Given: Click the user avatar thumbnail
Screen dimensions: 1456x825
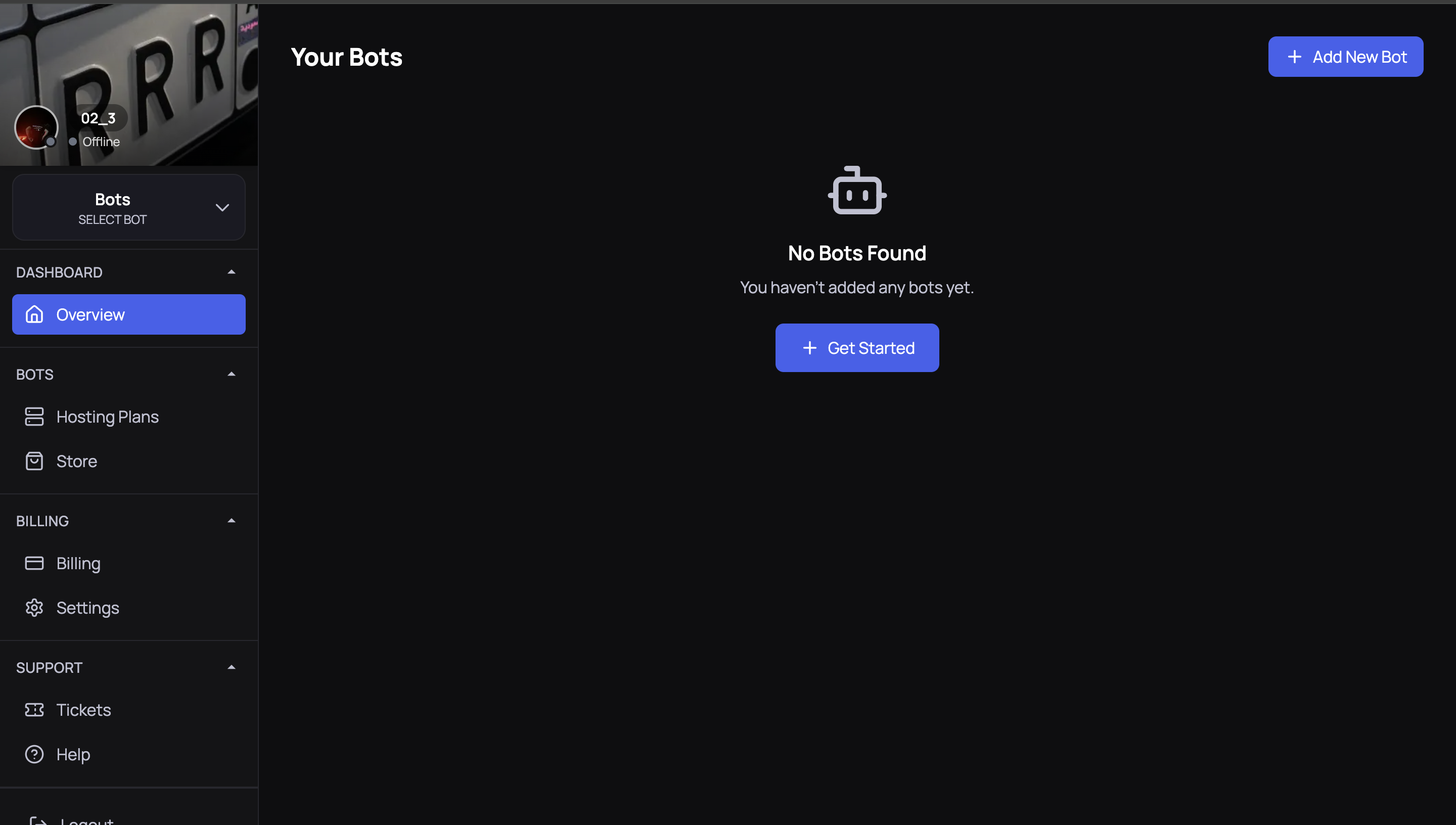Looking at the screenshot, I should (x=36, y=127).
